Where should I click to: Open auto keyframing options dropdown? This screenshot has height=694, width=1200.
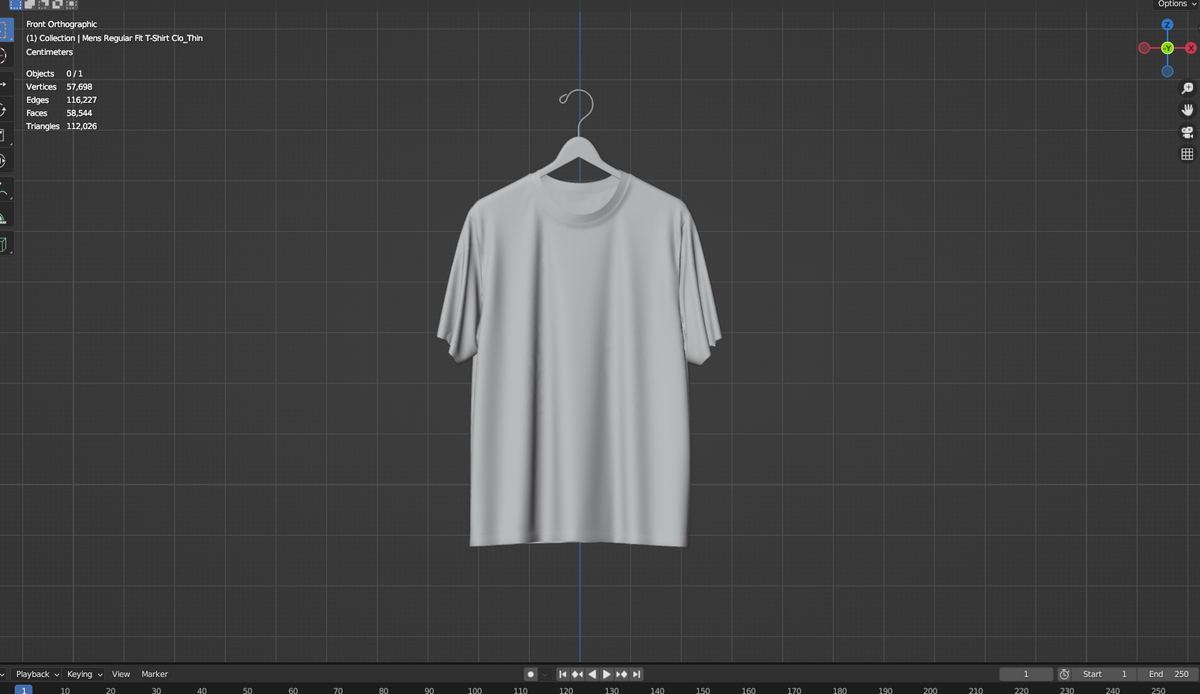coord(544,674)
